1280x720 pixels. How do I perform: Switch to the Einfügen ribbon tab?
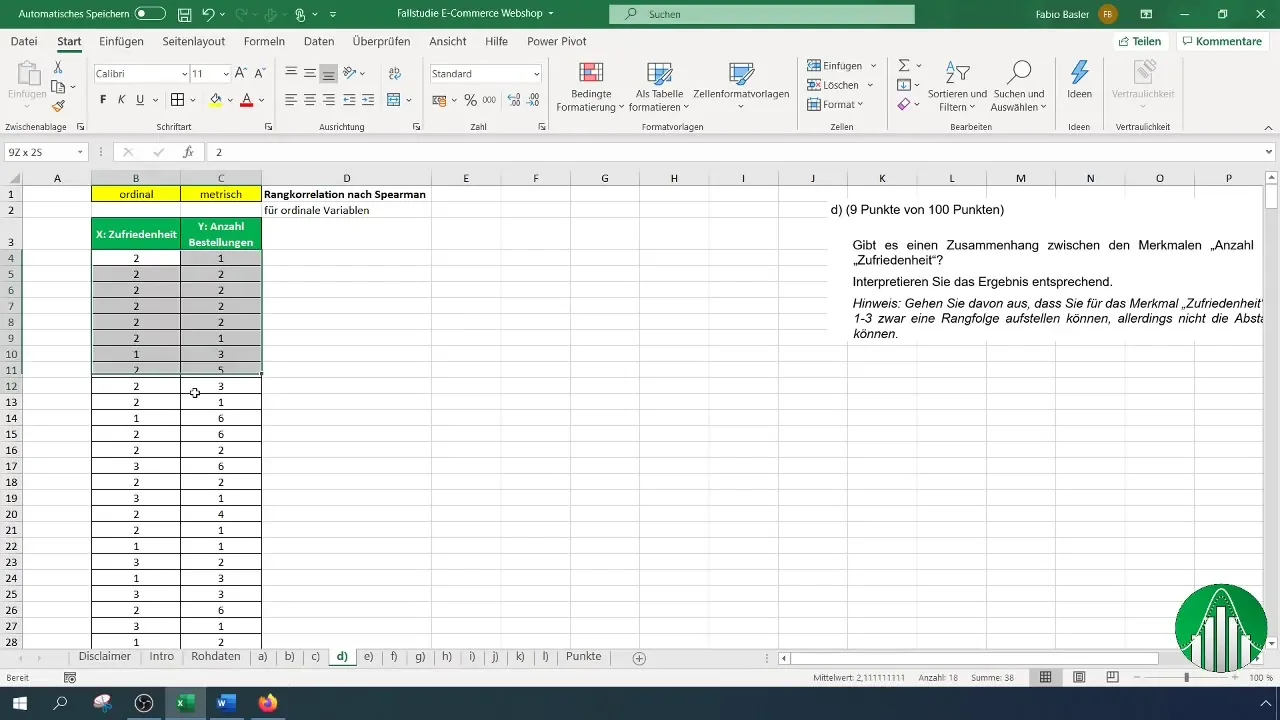pyautogui.click(x=121, y=41)
